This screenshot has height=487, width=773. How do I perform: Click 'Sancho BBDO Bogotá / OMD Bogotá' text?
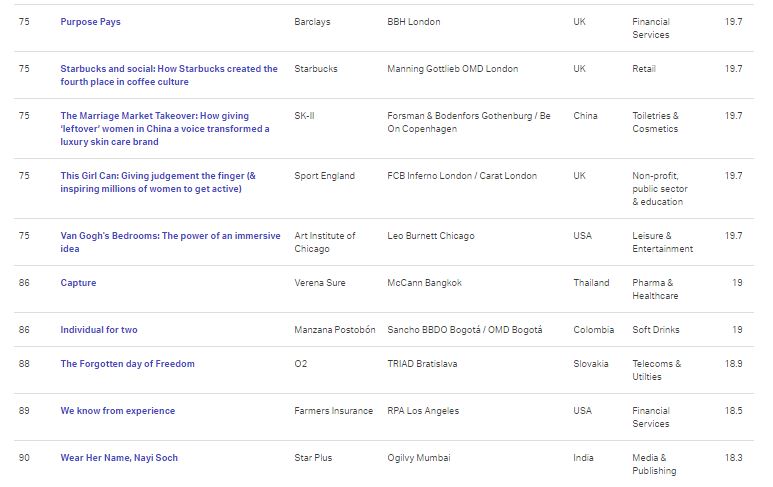[464, 329]
